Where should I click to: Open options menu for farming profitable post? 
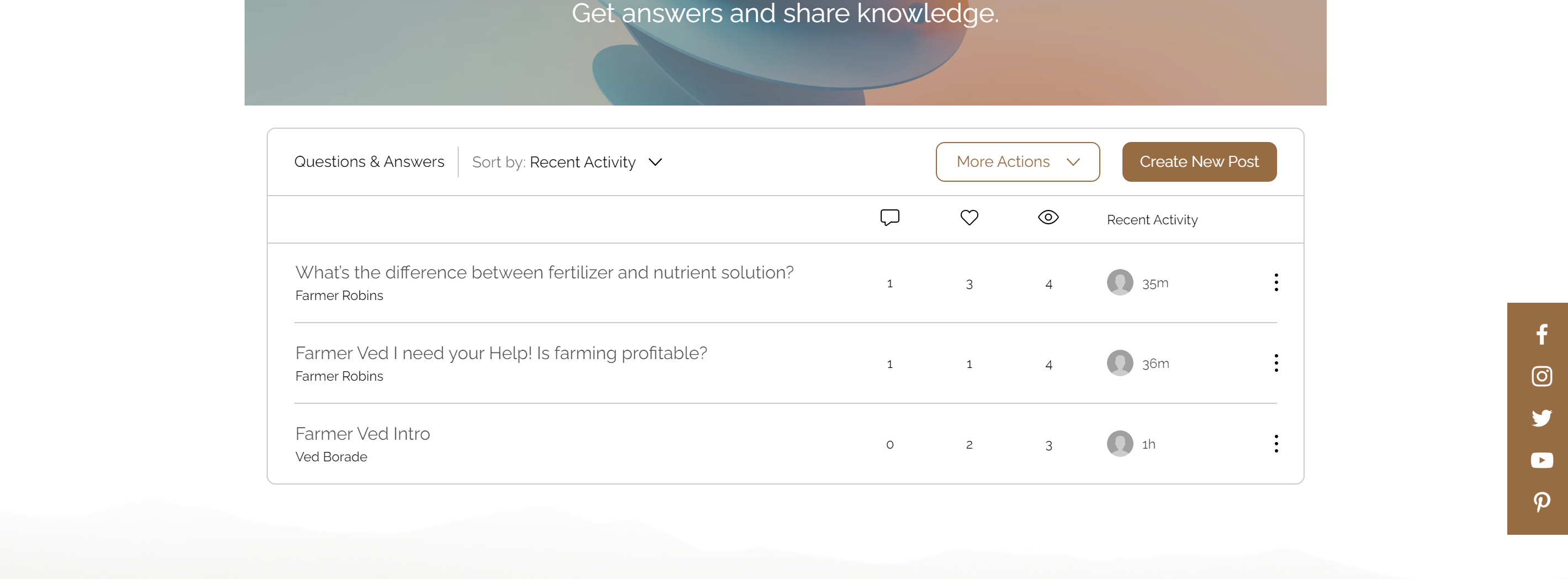tap(1276, 364)
